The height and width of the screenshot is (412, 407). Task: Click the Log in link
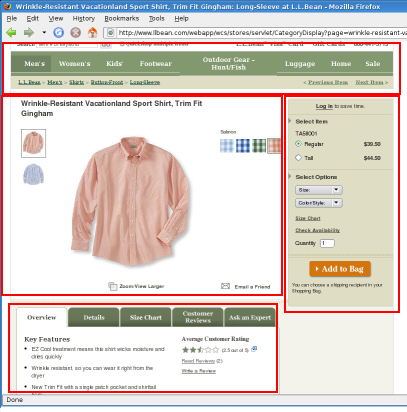pos(324,106)
